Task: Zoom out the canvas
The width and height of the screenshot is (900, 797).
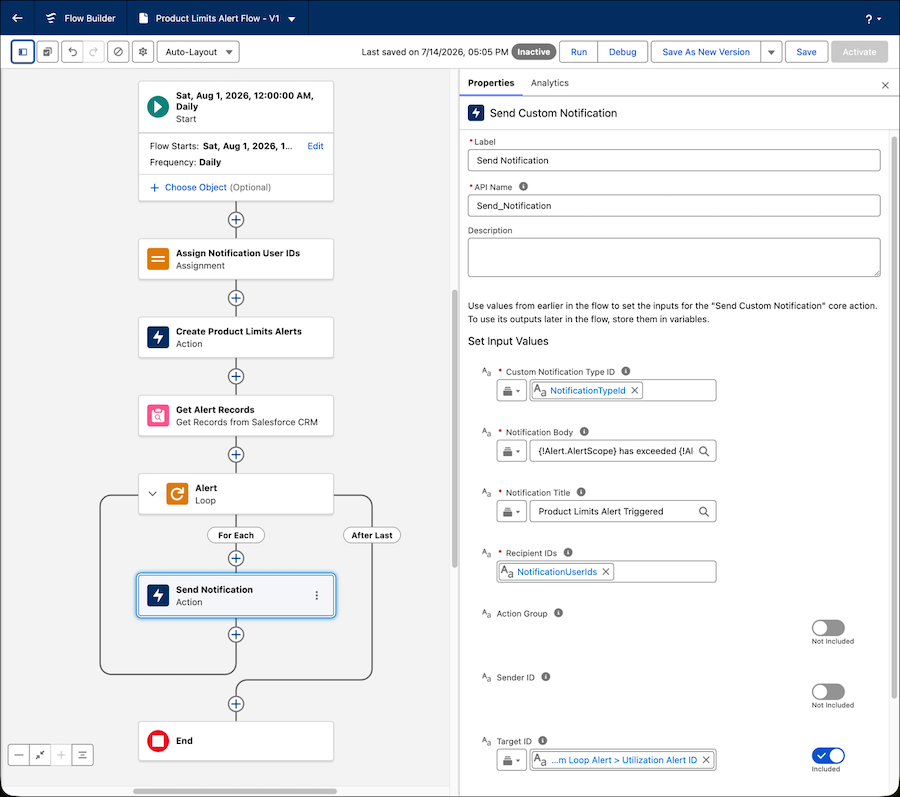Action: click(19, 755)
